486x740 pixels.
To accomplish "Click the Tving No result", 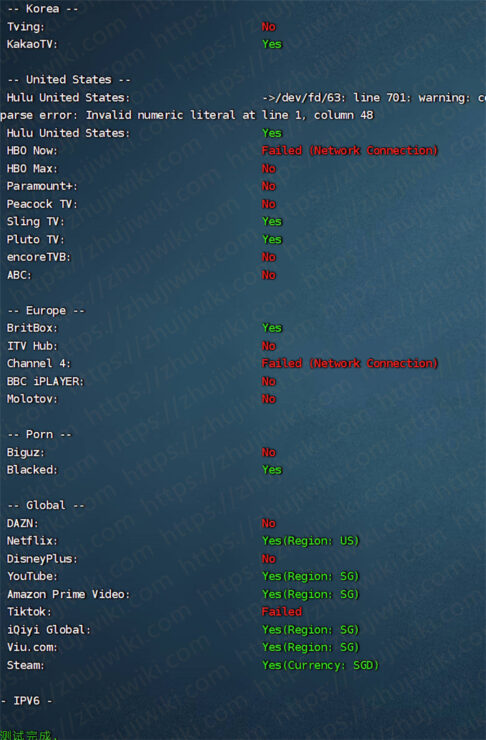I will pos(268,27).
